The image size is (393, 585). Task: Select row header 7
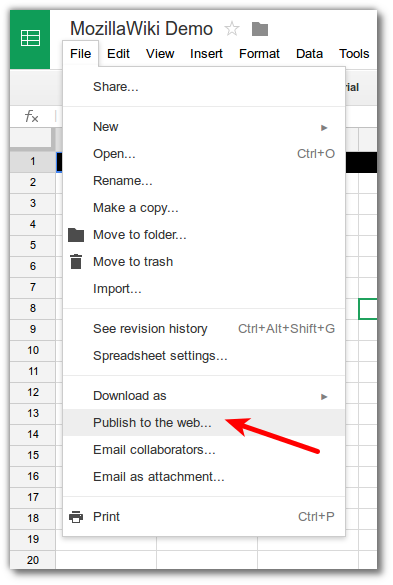(x=33, y=287)
